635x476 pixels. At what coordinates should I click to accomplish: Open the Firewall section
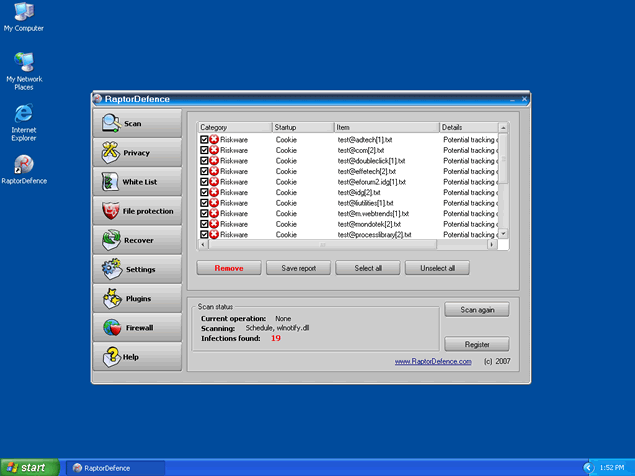pos(137,327)
